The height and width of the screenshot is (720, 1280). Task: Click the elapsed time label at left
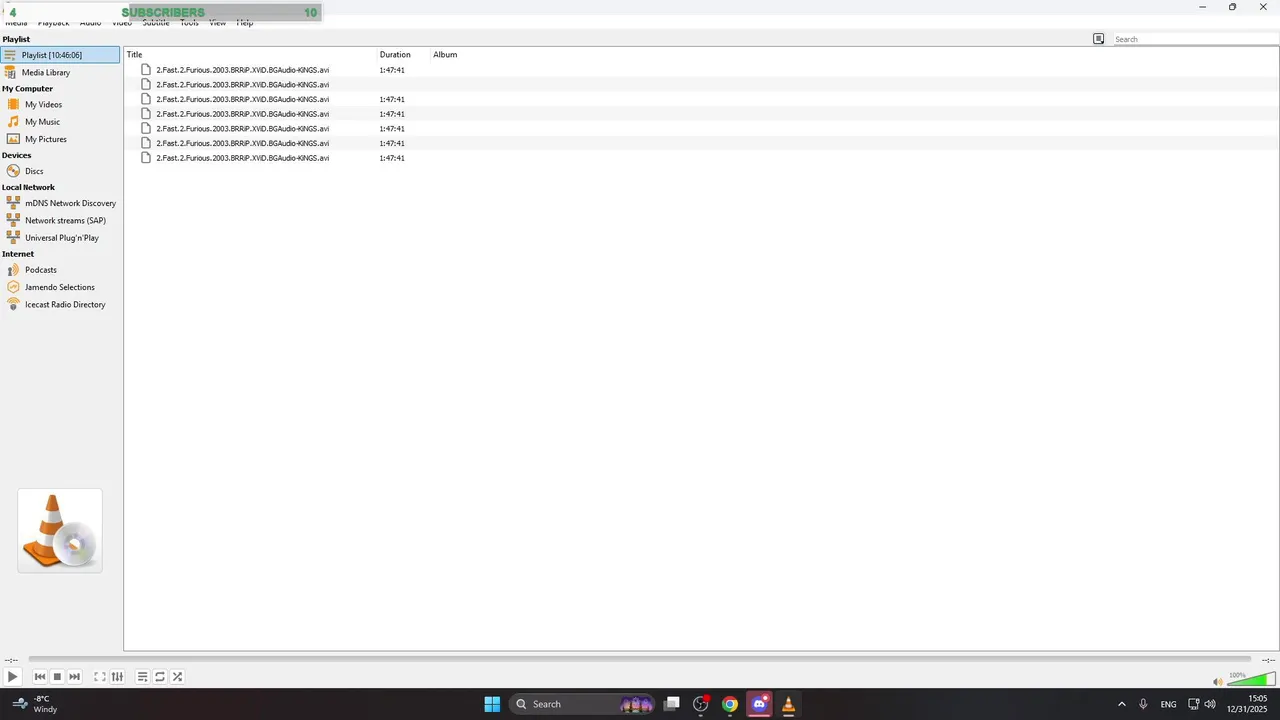pos(11,660)
